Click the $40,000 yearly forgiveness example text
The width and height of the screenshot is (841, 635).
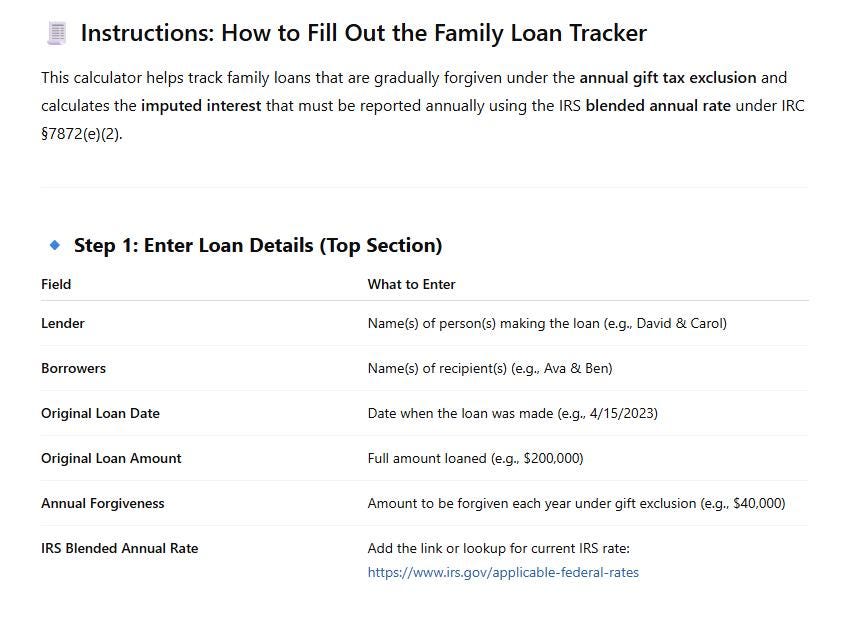[x=758, y=503]
